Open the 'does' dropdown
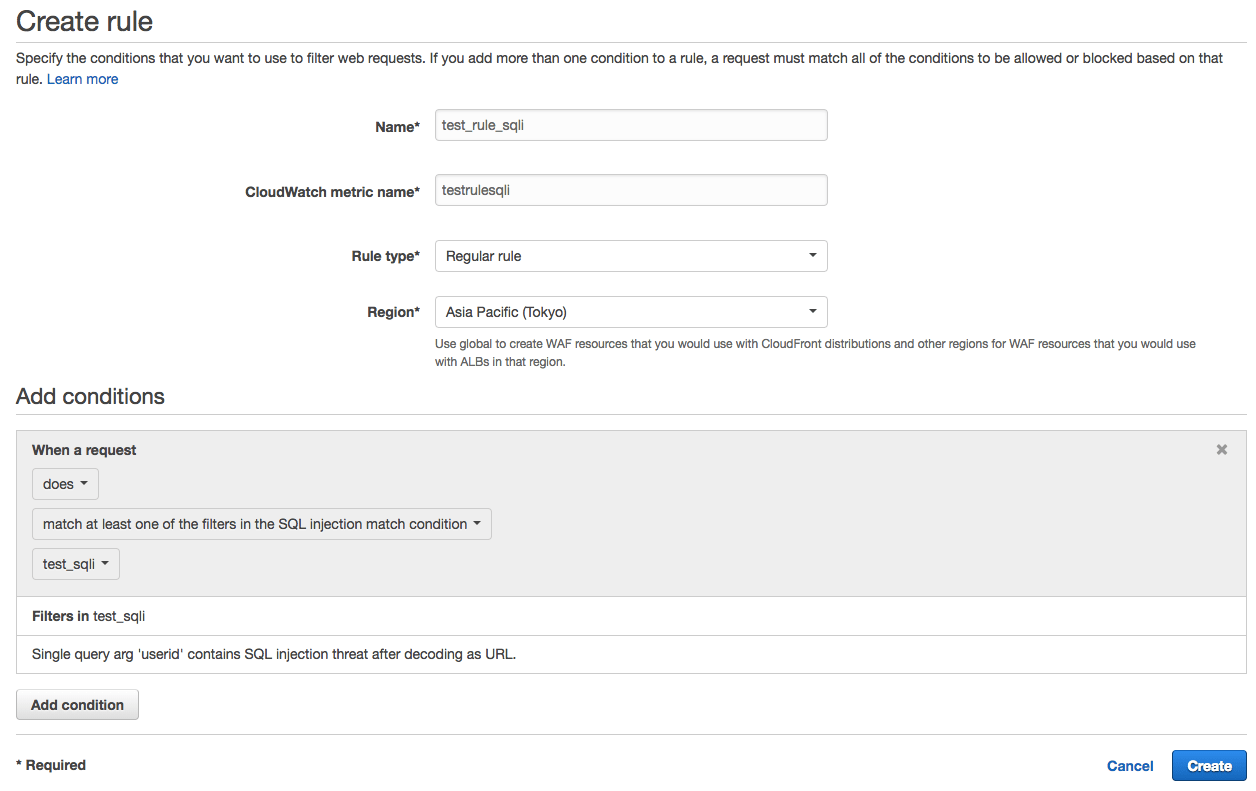1256x791 pixels. [65, 484]
